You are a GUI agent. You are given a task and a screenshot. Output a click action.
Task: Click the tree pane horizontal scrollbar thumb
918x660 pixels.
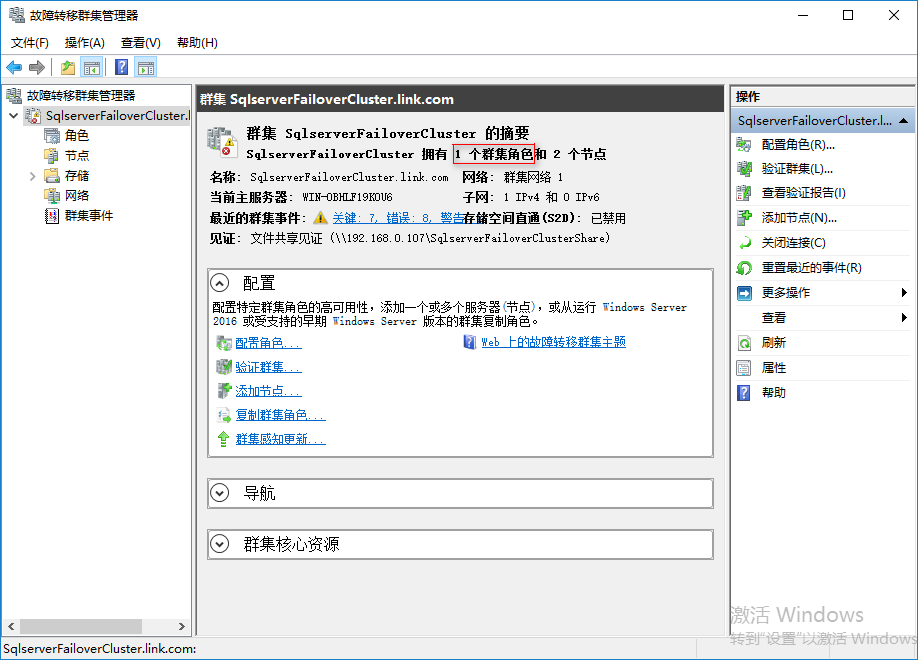81,627
